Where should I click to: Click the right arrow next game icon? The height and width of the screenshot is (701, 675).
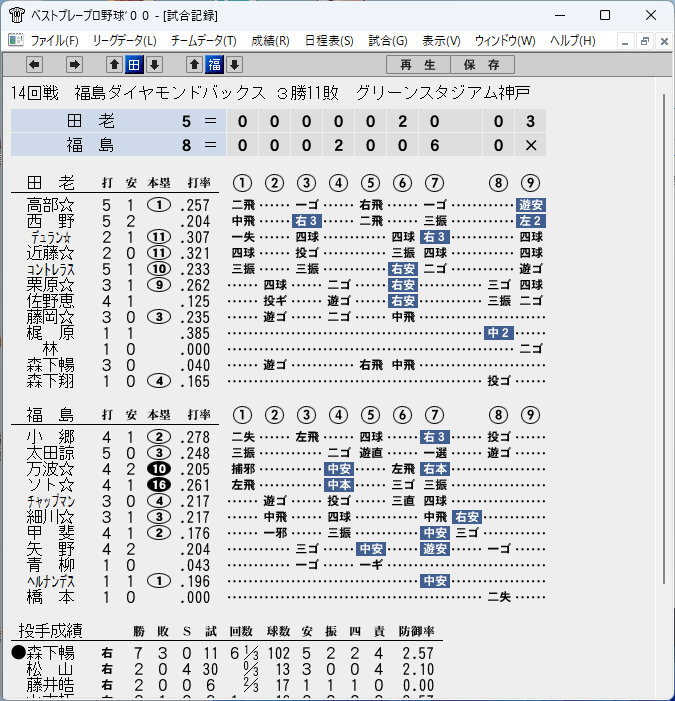pos(74,65)
